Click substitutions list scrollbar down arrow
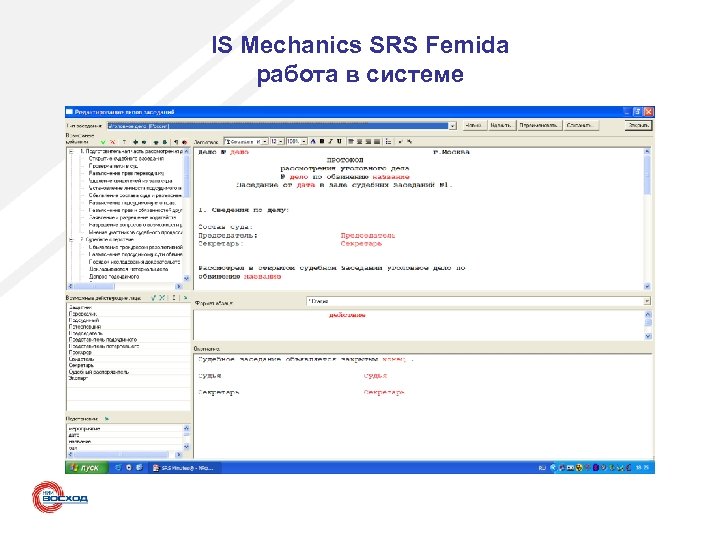This screenshot has width=720, height=540. point(186,446)
